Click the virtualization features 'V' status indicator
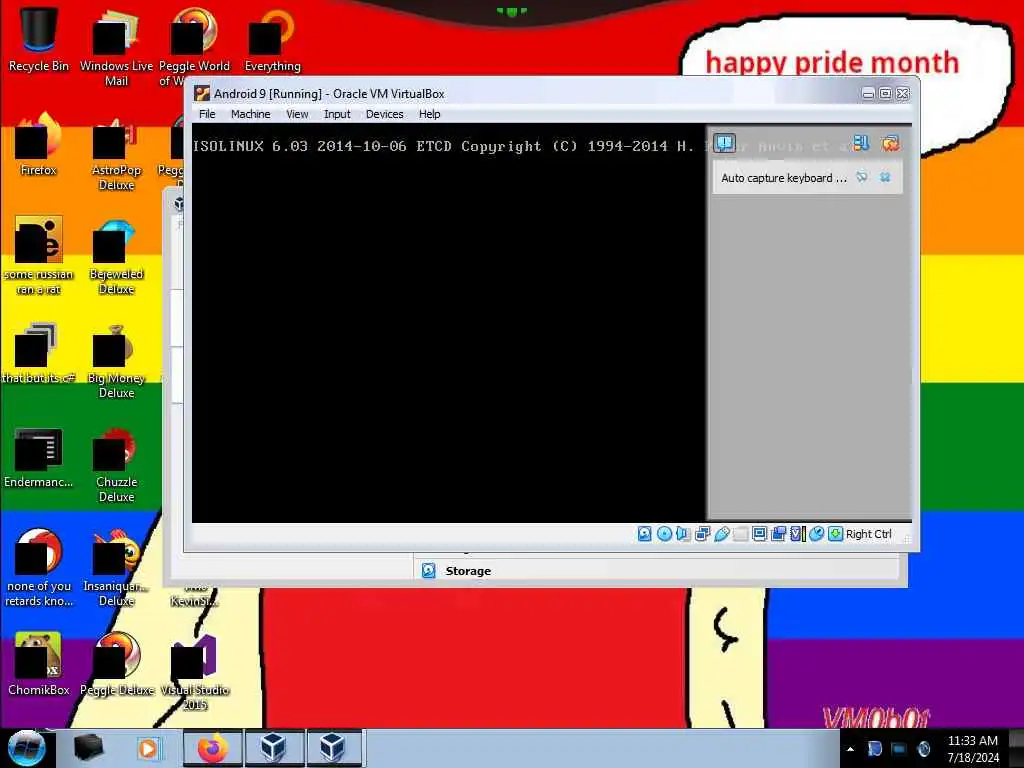This screenshot has height=768, width=1024. 797,534
